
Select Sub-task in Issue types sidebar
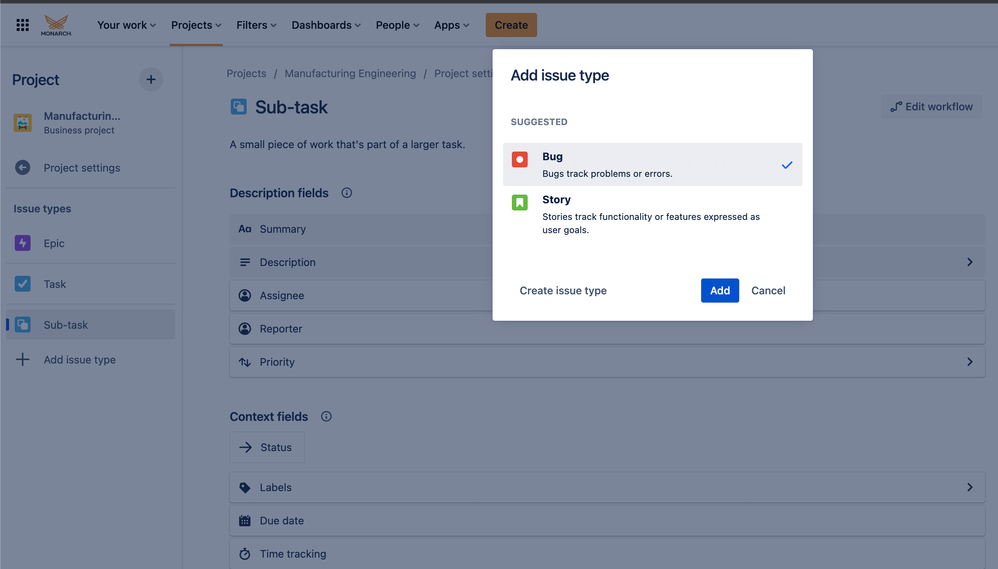90,325
